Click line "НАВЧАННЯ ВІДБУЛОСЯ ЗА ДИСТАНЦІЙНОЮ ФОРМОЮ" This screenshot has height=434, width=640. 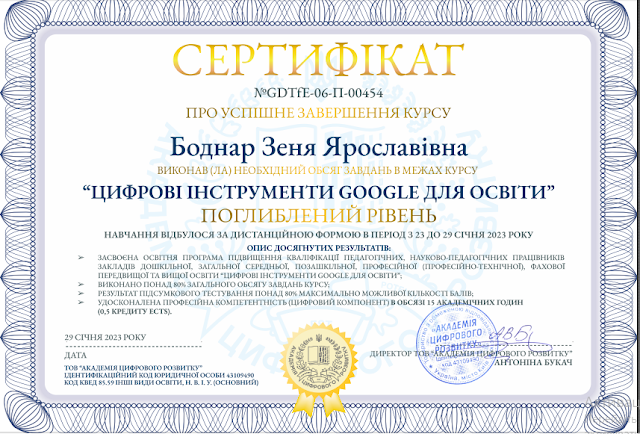(x=318, y=235)
